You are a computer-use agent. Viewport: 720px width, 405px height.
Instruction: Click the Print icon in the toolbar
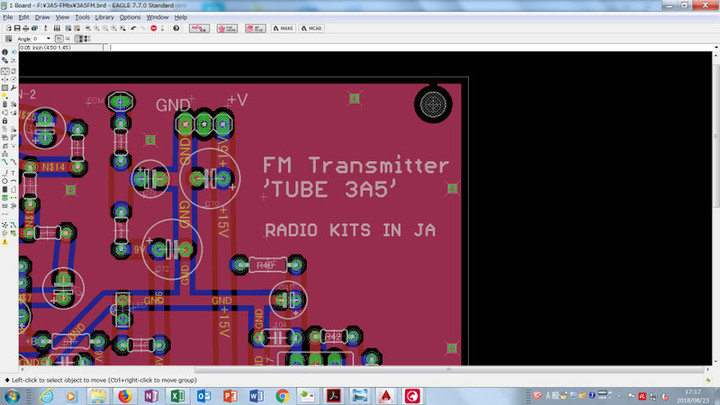pyautogui.click(x=27, y=28)
